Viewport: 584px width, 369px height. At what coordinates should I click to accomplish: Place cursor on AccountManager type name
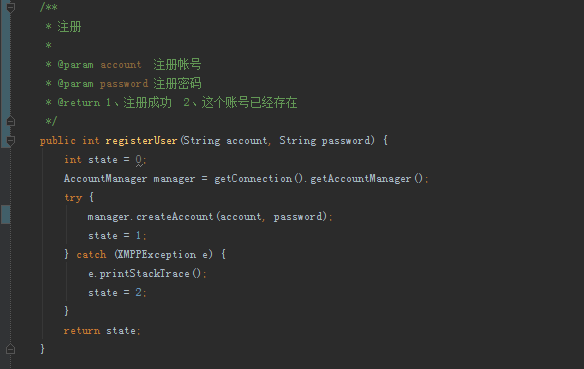click(105, 179)
